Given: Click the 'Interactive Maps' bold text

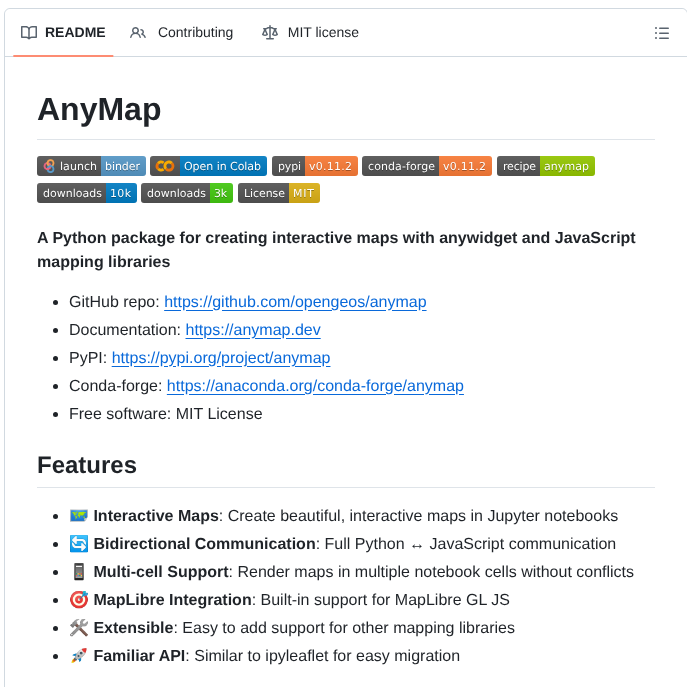Looking at the screenshot, I should 156,516.
